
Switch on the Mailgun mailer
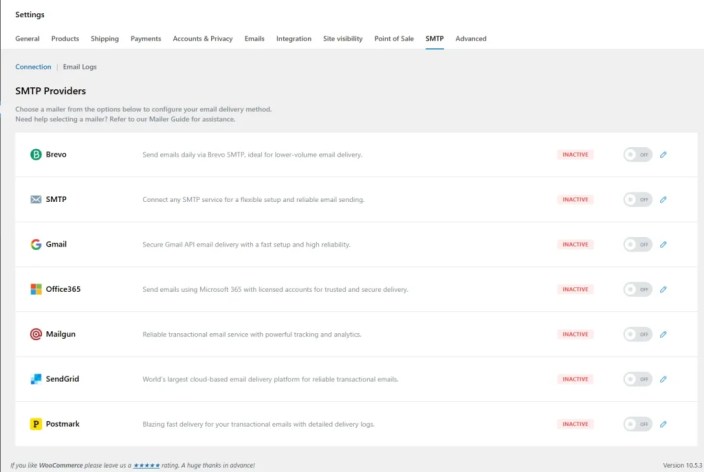pos(638,334)
